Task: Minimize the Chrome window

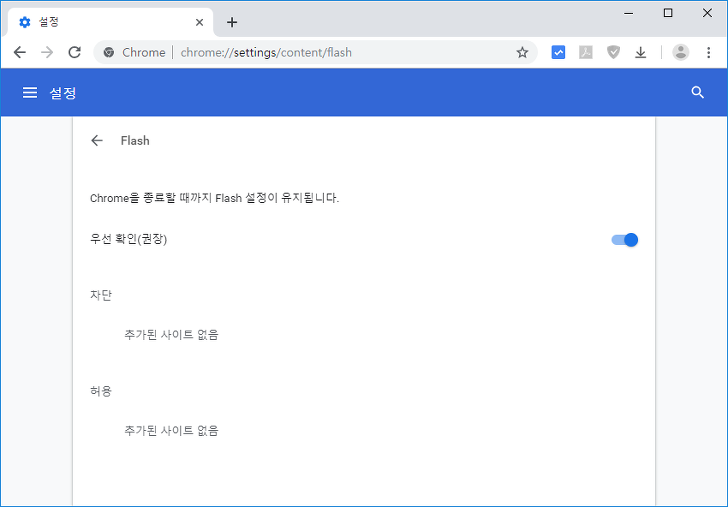Action: coord(629,13)
